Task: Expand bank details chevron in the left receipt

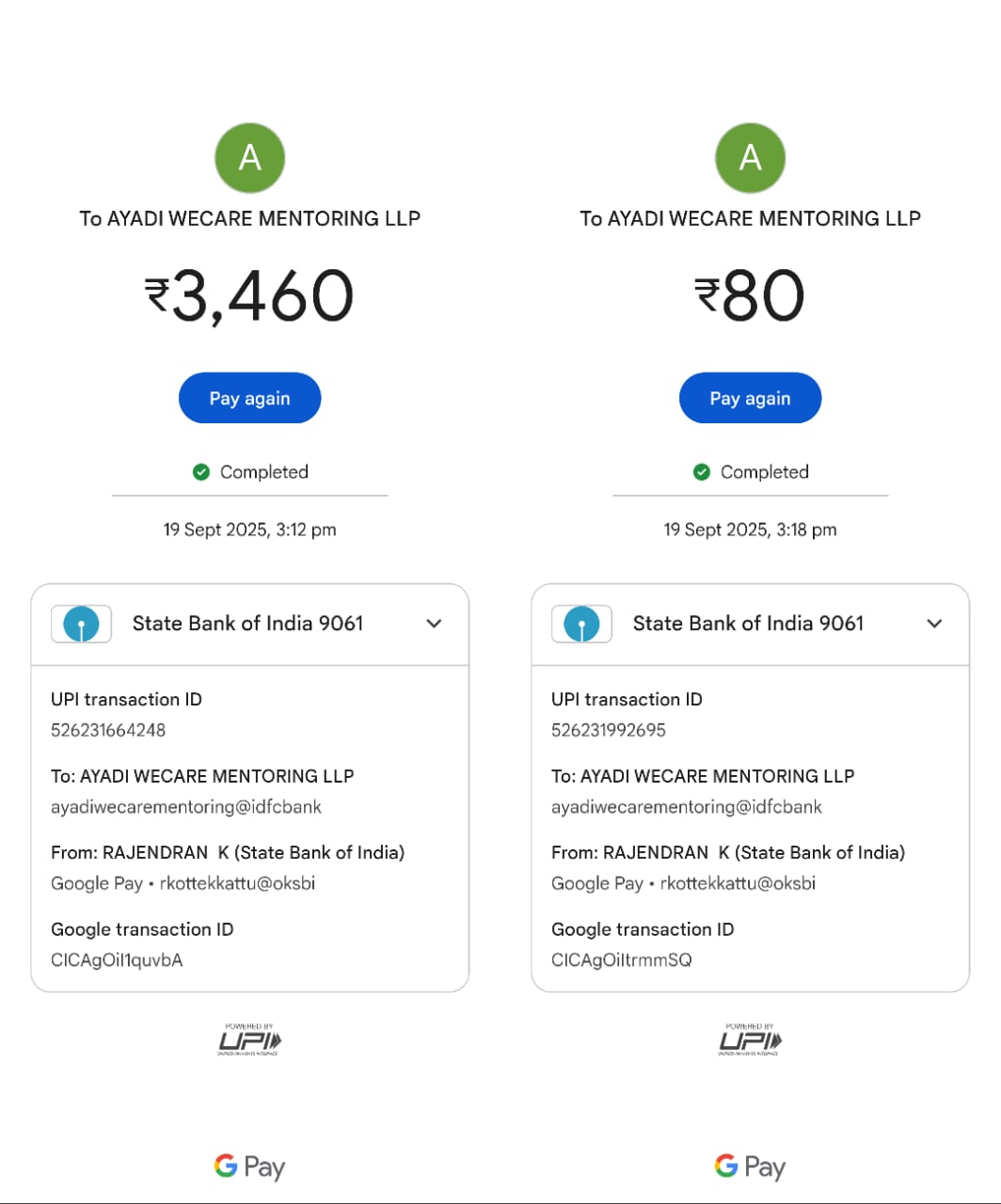Action: click(434, 624)
